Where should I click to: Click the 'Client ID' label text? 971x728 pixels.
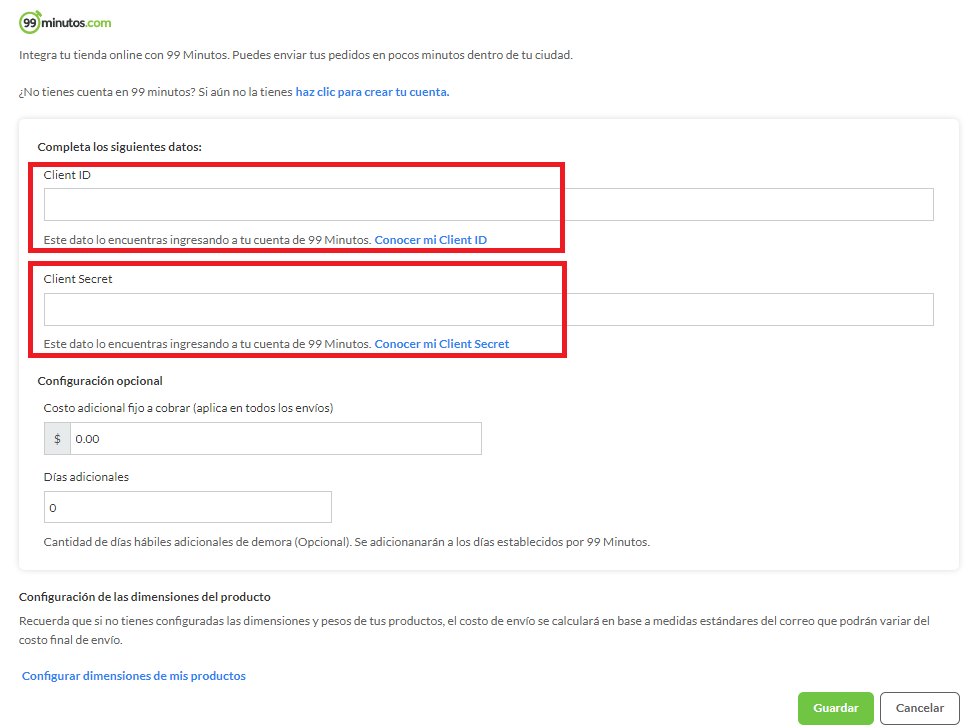coord(67,175)
